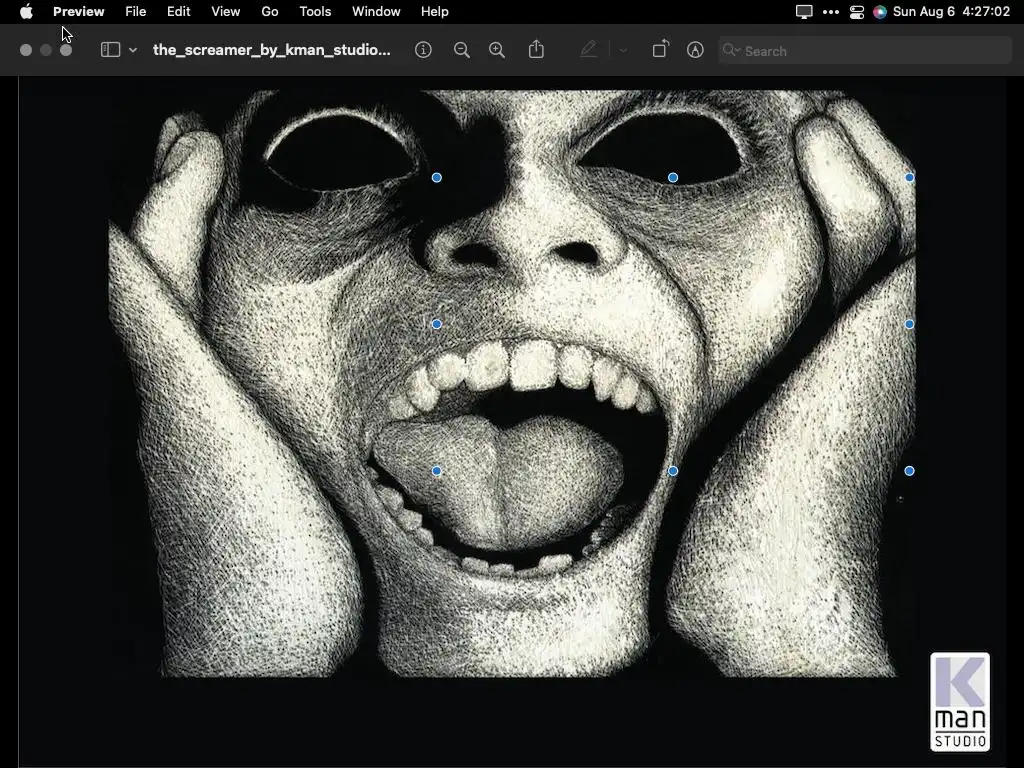Open Siri from menu bar
1024x768 pixels.
(x=880, y=12)
